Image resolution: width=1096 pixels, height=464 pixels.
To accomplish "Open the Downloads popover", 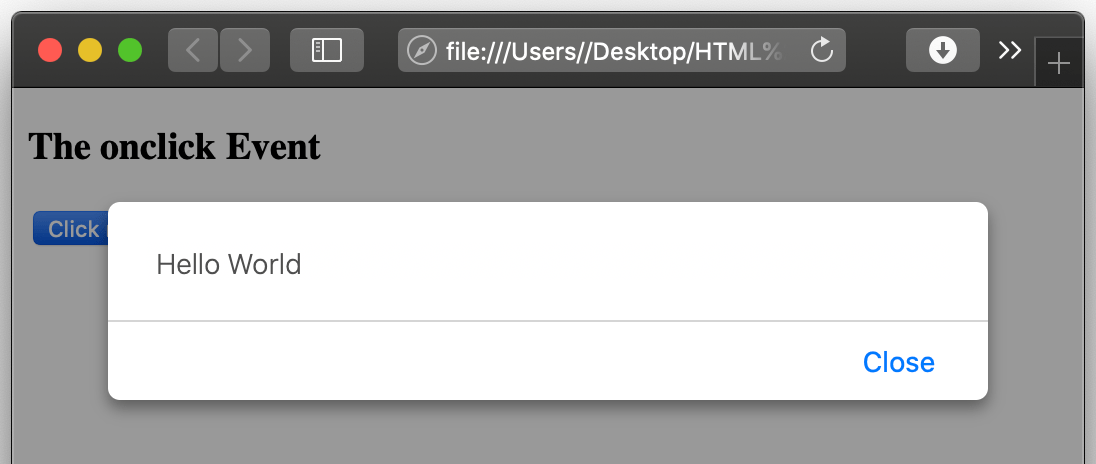I will coord(942,50).
